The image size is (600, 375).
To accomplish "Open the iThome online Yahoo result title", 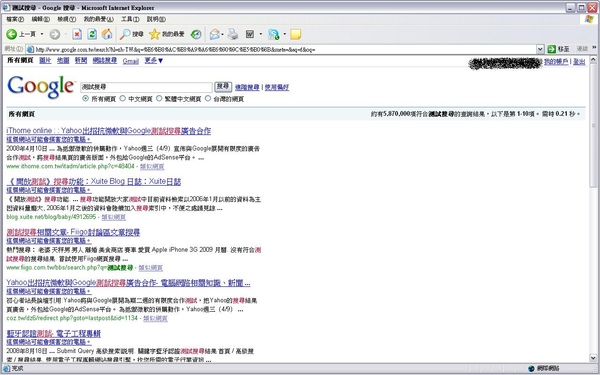I will coord(109,131).
